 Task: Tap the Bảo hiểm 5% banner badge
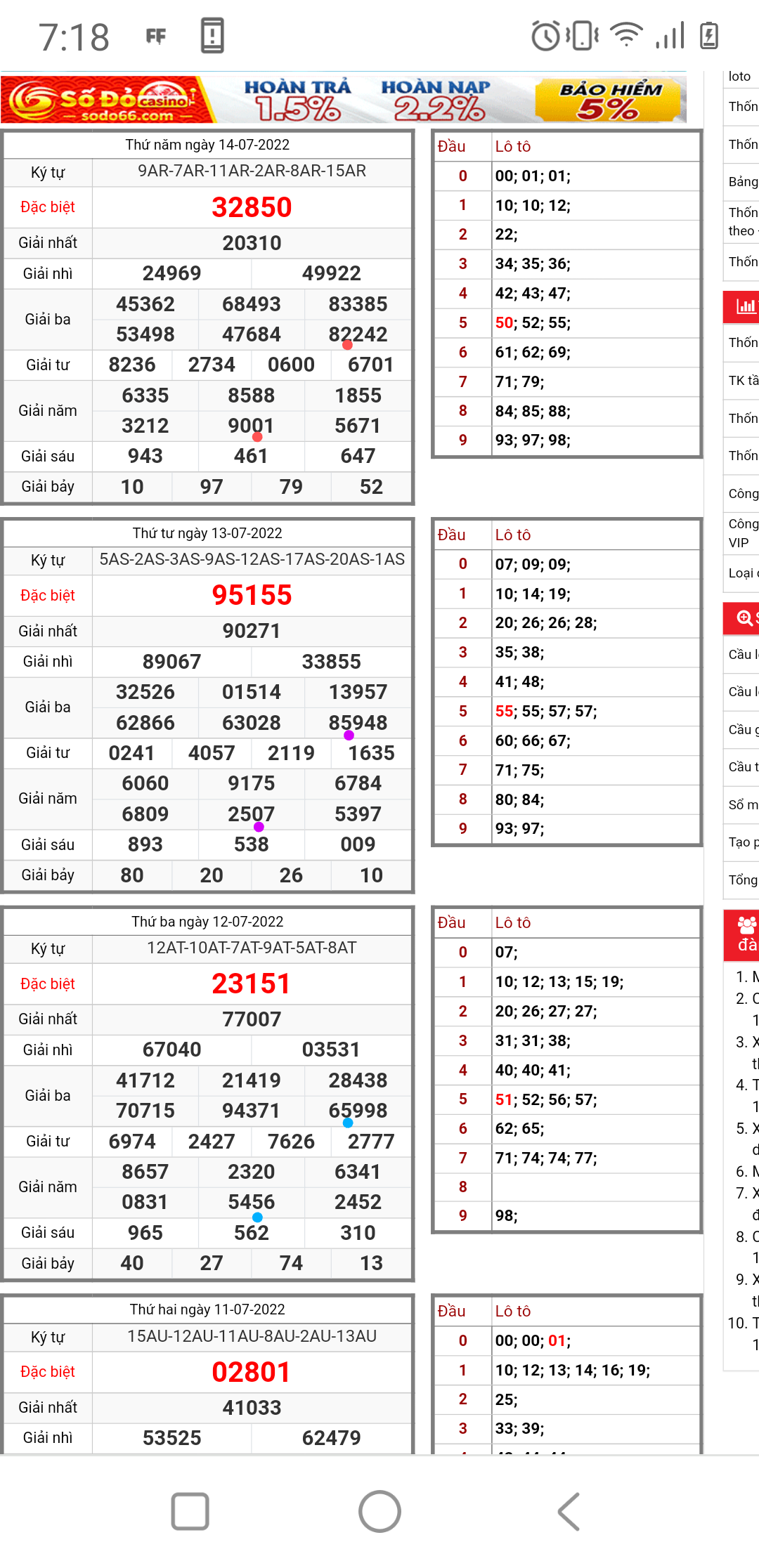[609, 99]
